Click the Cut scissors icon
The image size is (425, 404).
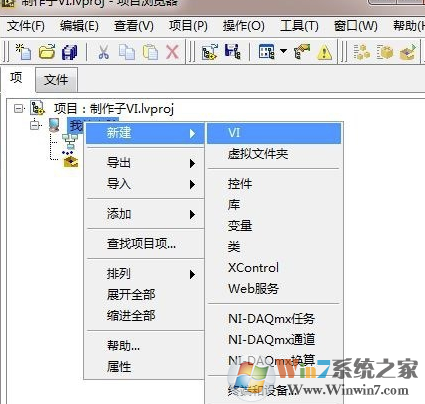[x=103, y=52]
